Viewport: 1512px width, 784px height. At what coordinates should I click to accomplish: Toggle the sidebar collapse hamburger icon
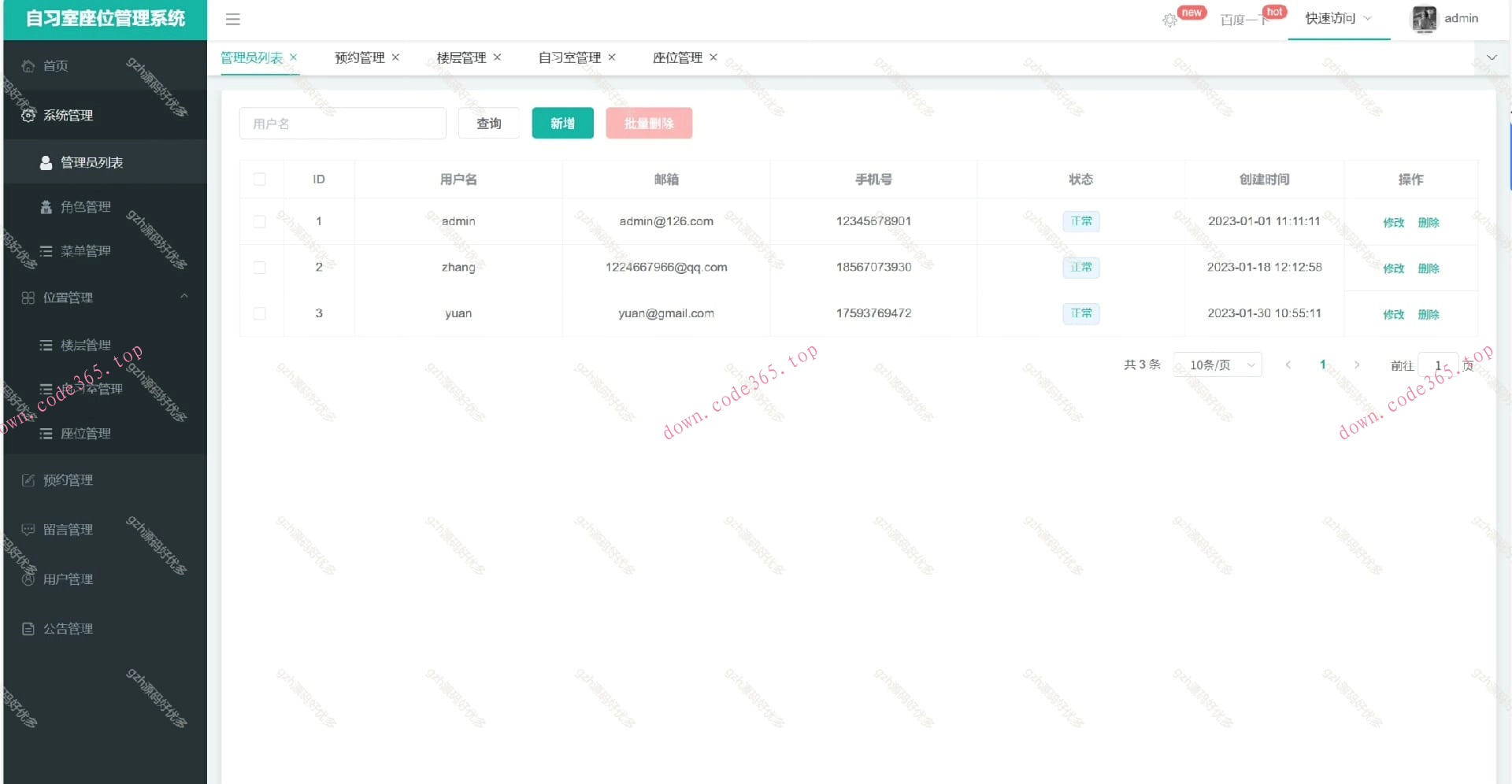coord(232,20)
